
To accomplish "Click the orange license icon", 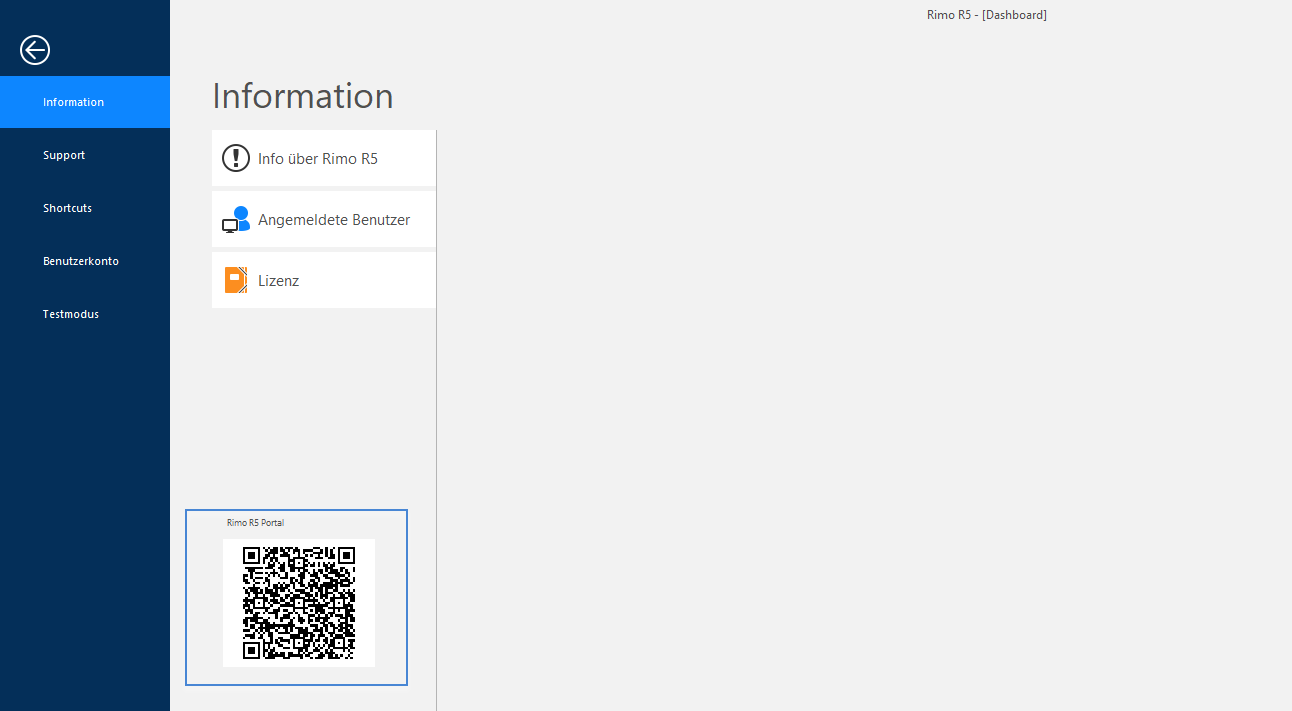I will (236, 280).
